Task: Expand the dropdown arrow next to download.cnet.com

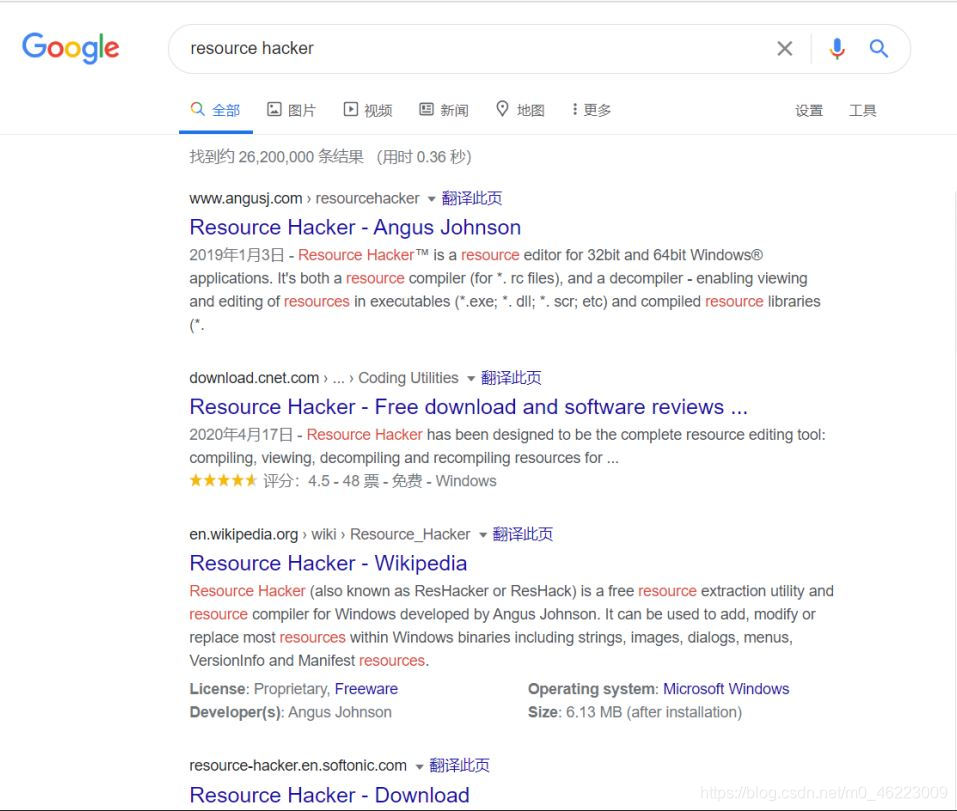Action: pyautogui.click(x=471, y=378)
